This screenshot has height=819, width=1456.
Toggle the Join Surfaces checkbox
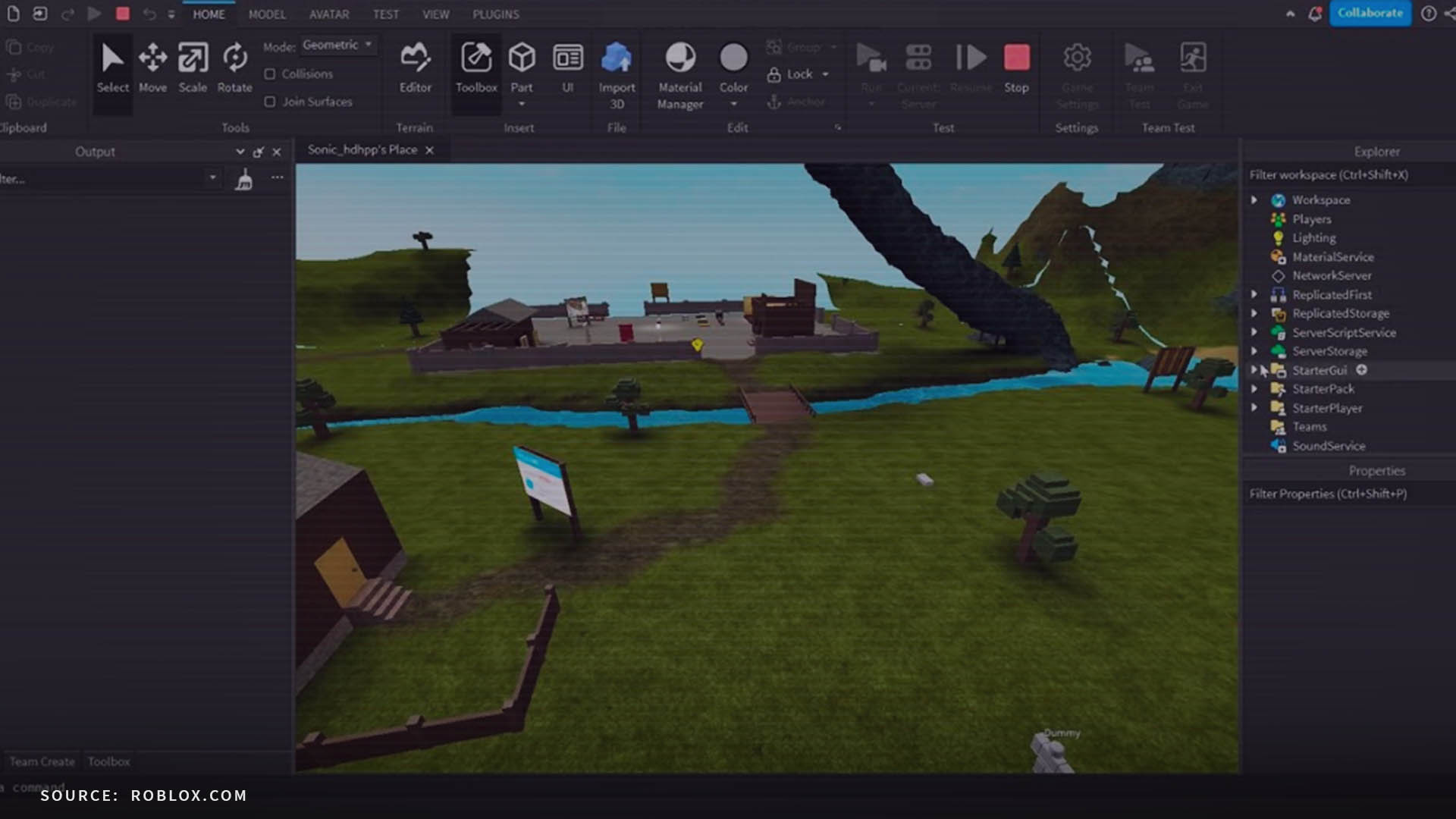[270, 102]
